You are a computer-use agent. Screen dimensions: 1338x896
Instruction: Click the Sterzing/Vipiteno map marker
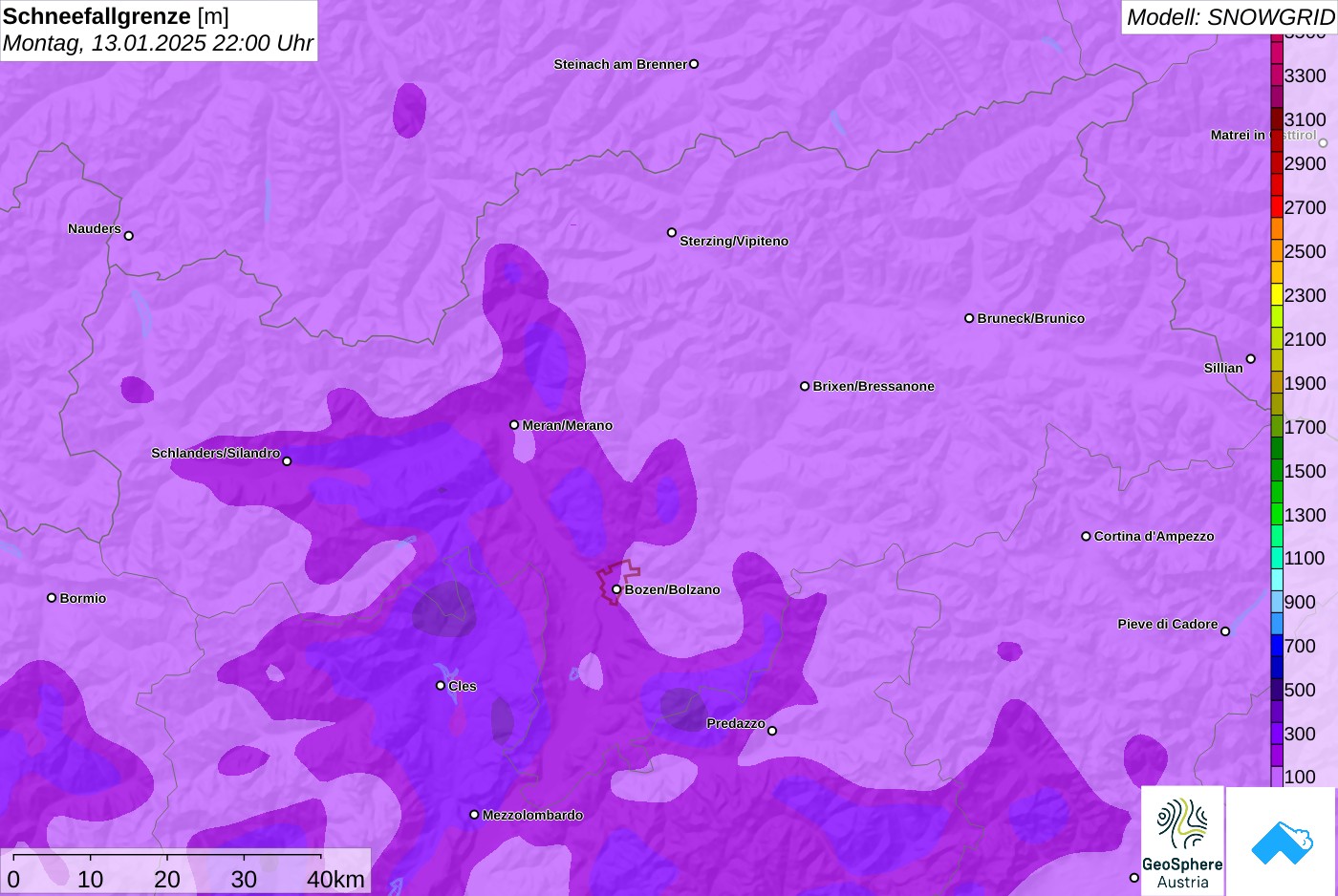672,232
